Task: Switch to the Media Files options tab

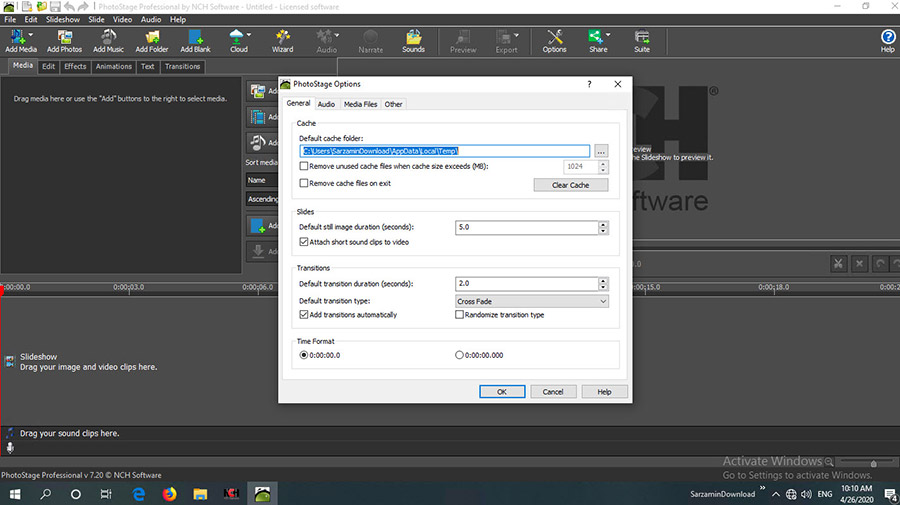Action: [x=360, y=104]
